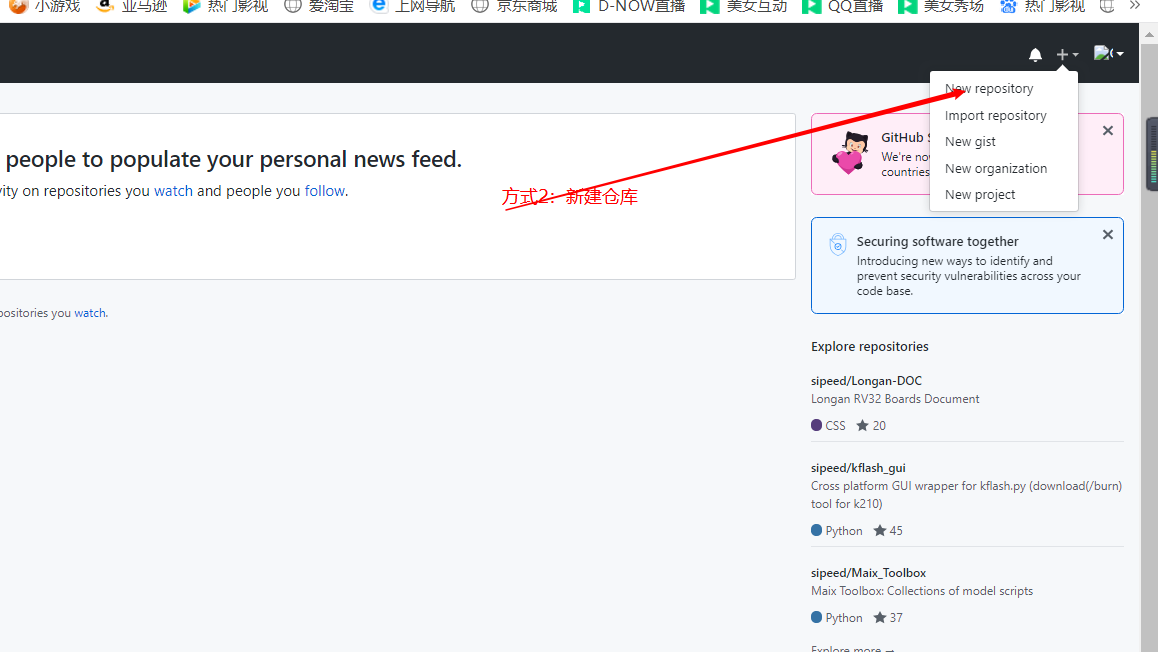1158x652 pixels.
Task: Open the sipeed/kflash_gui repository link
Action: tap(858, 467)
